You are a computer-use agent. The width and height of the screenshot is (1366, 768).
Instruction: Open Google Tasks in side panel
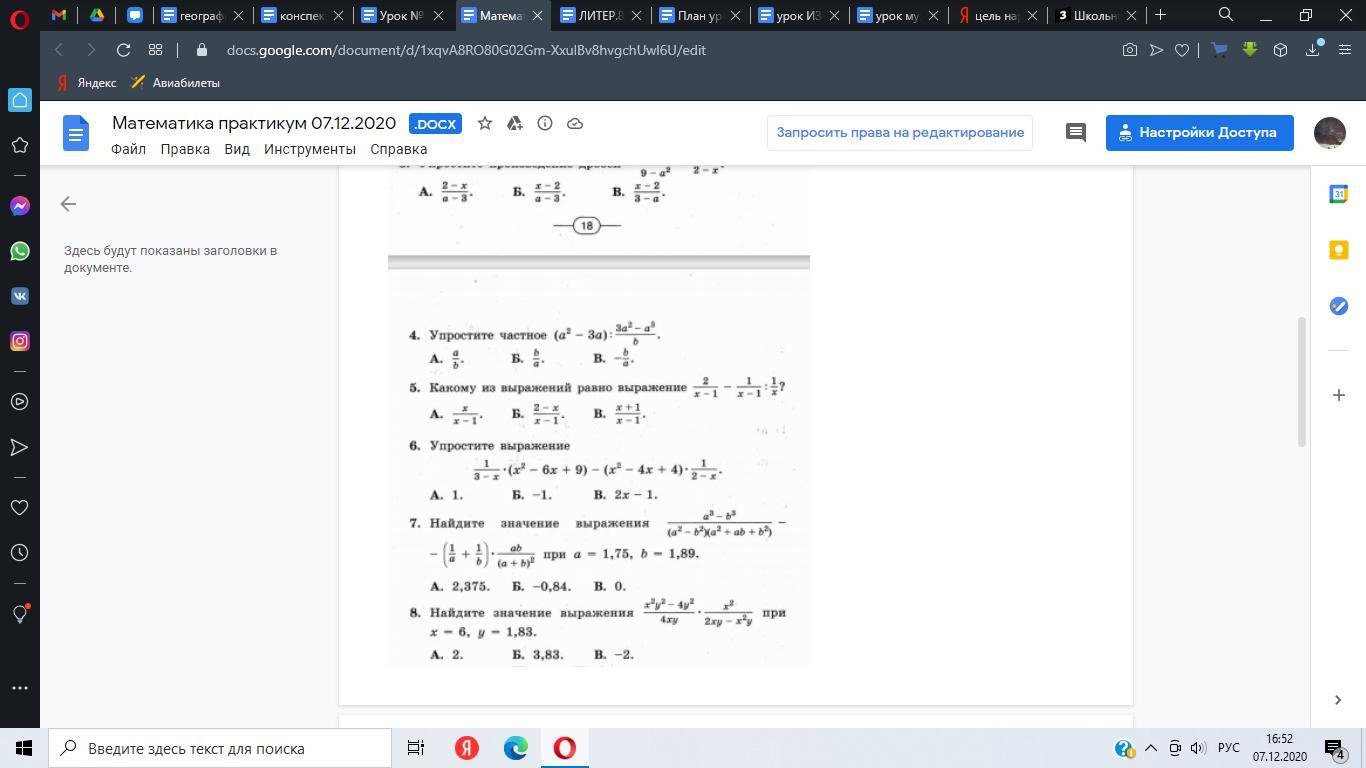tap(1338, 306)
